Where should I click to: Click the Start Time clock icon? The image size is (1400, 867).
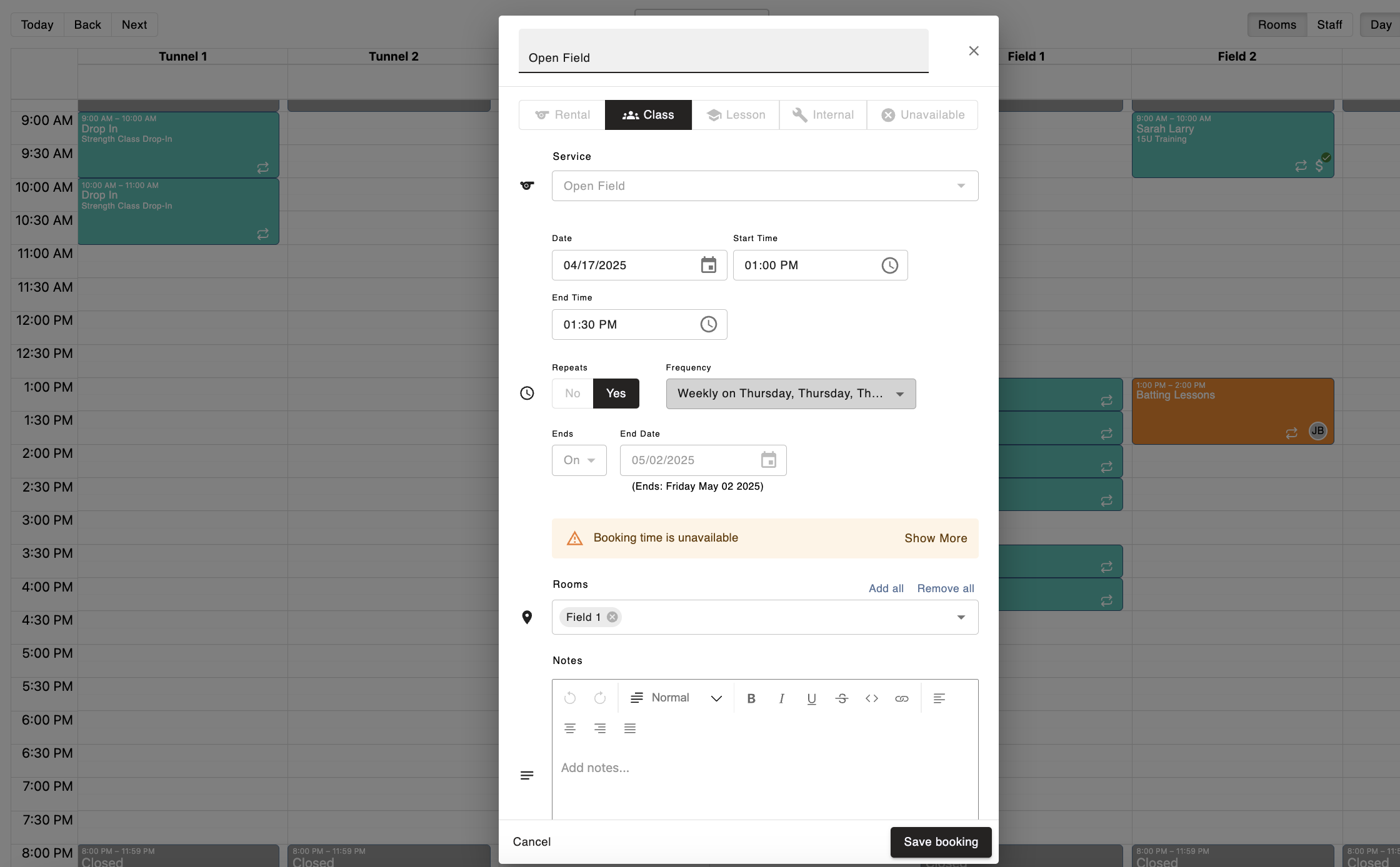point(889,265)
